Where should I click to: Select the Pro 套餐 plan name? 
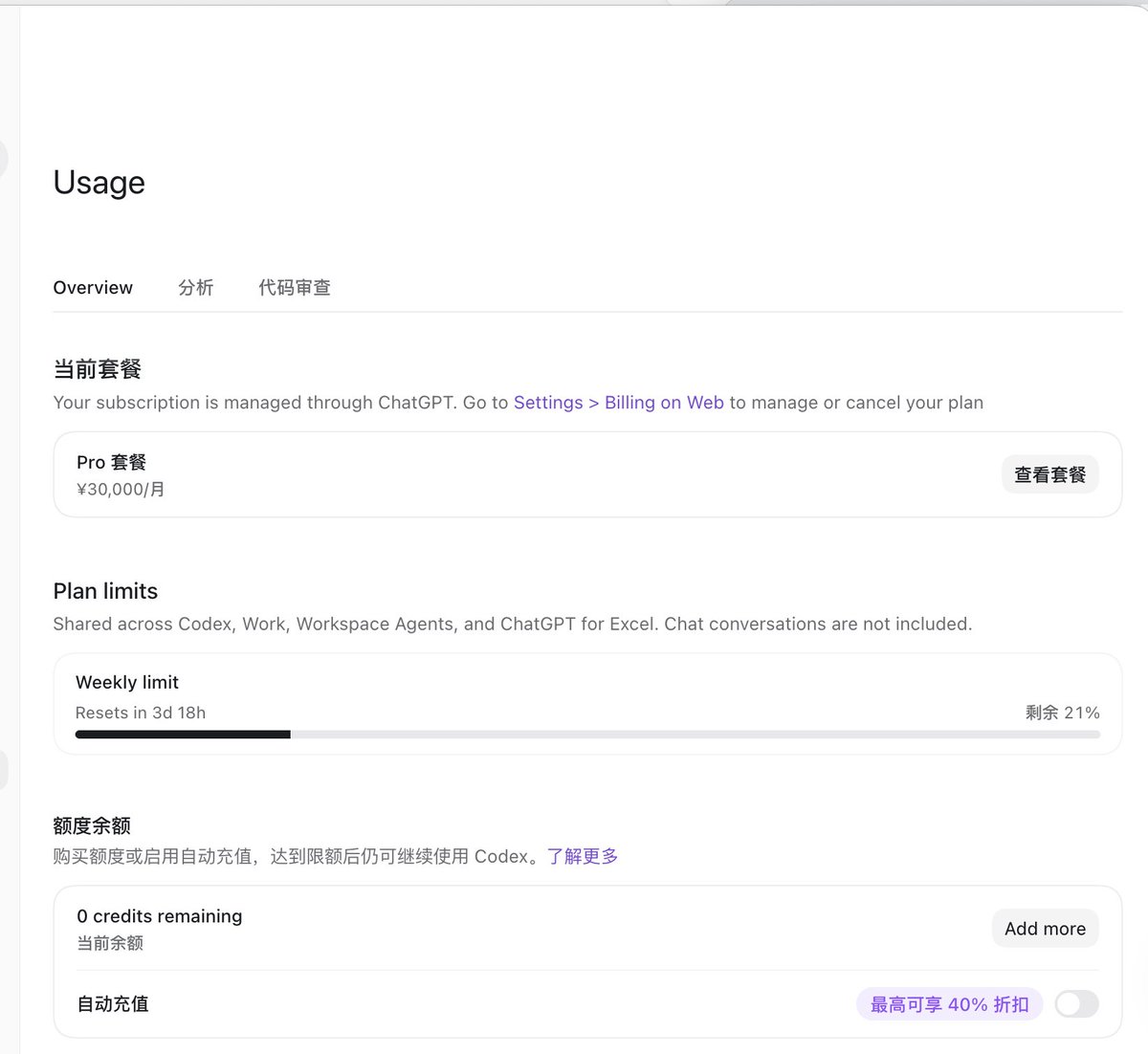point(111,462)
